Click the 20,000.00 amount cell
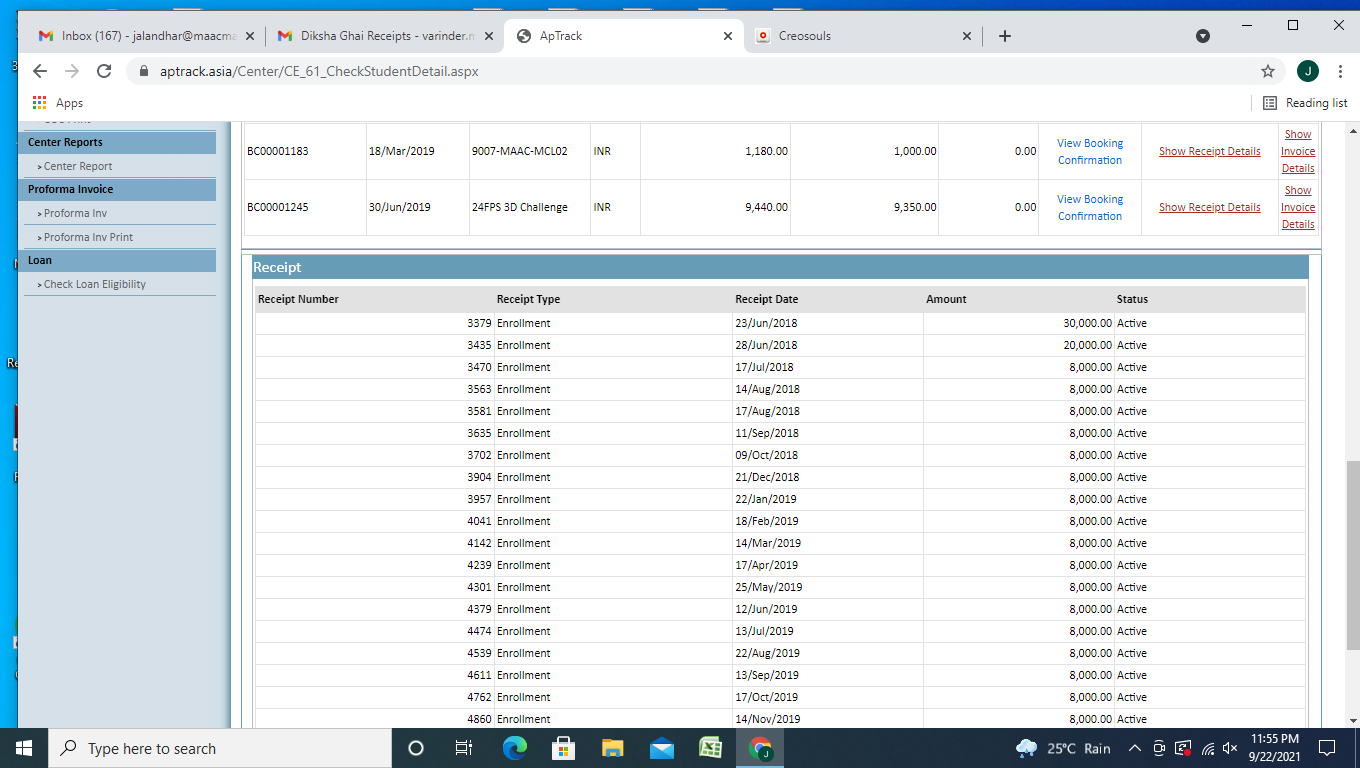Viewport: 1360px width, 768px height. (x=1087, y=345)
